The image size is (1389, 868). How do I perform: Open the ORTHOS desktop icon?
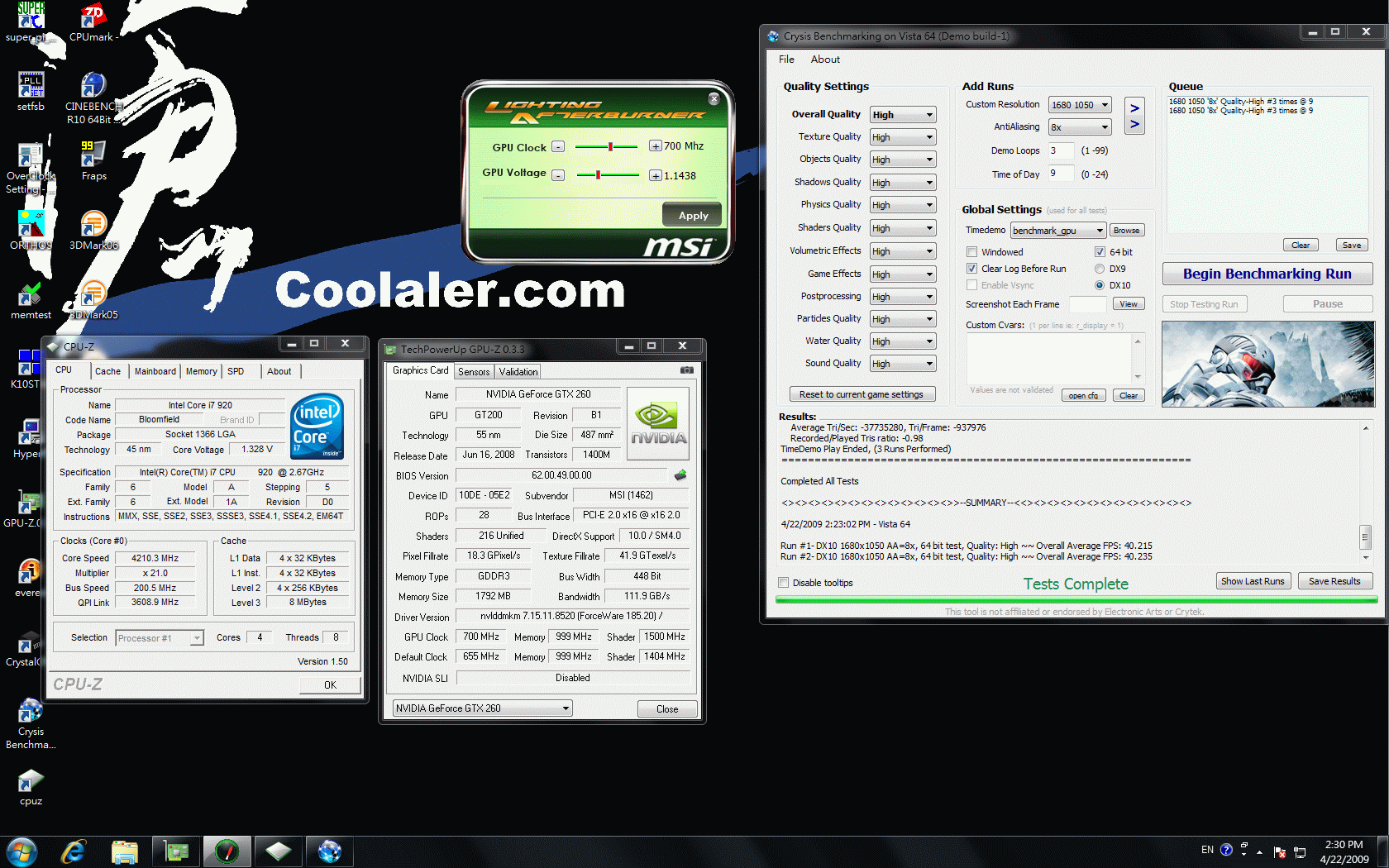point(31,230)
